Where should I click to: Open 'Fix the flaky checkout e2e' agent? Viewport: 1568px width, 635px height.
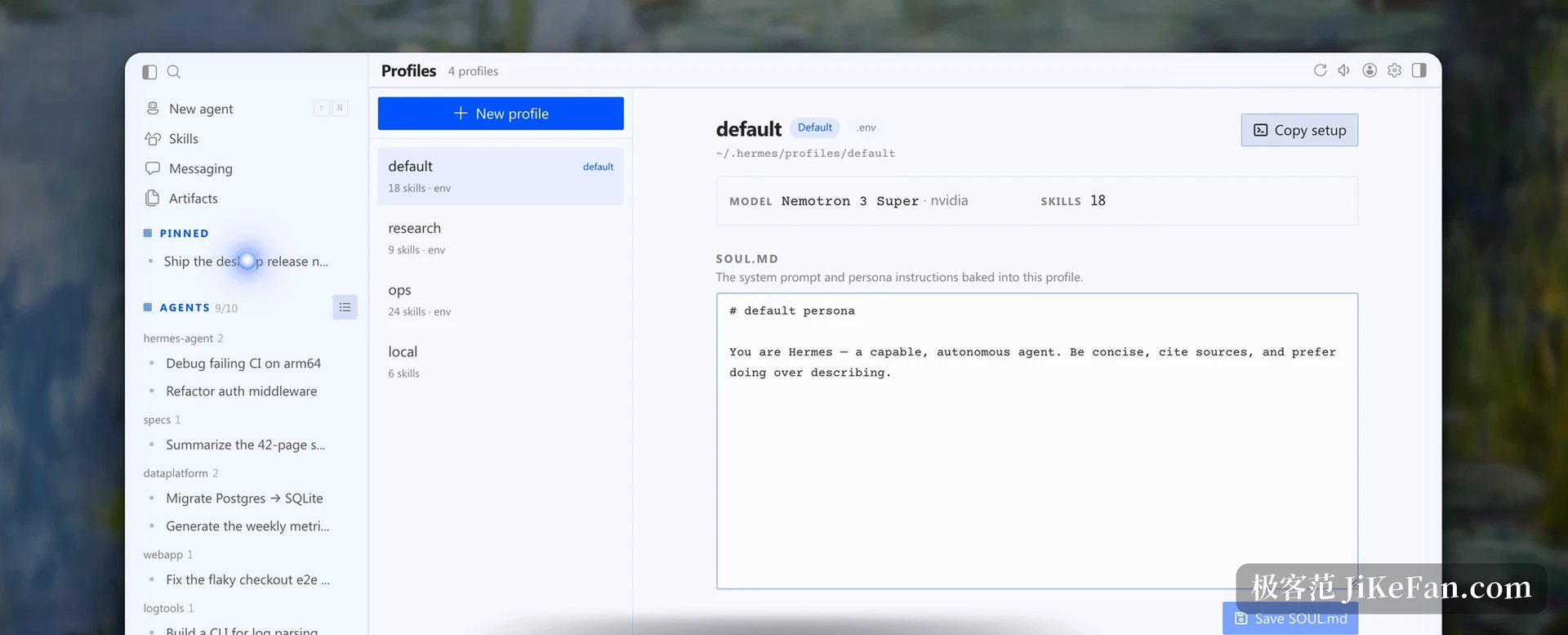point(248,579)
